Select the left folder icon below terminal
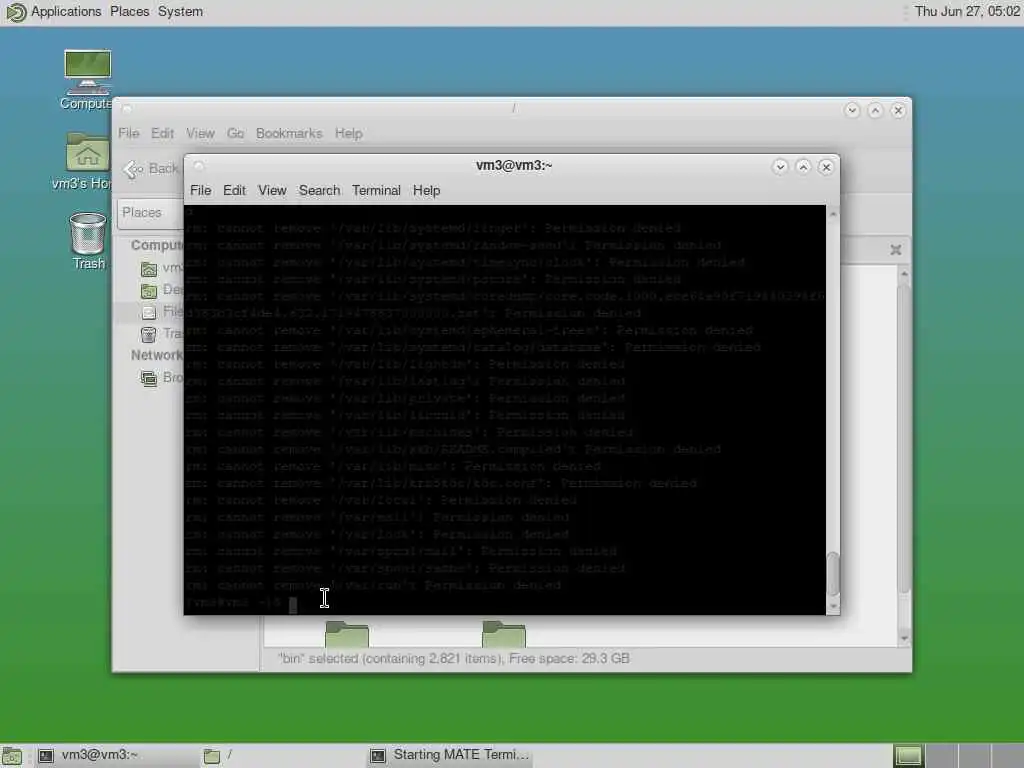Viewport: 1024px width, 768px height. point(347,633)
